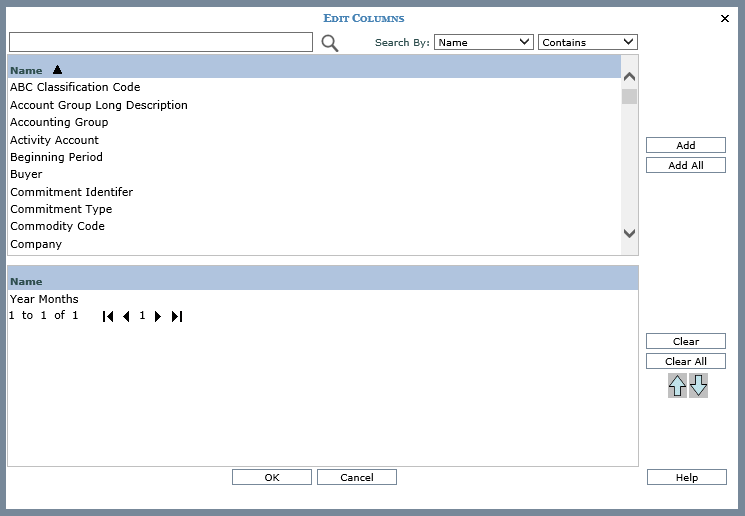Image resolution: width=745 pixels, height=516 pixels.
Task: Select Year Months in selected columns
Action: click(44, 299)
